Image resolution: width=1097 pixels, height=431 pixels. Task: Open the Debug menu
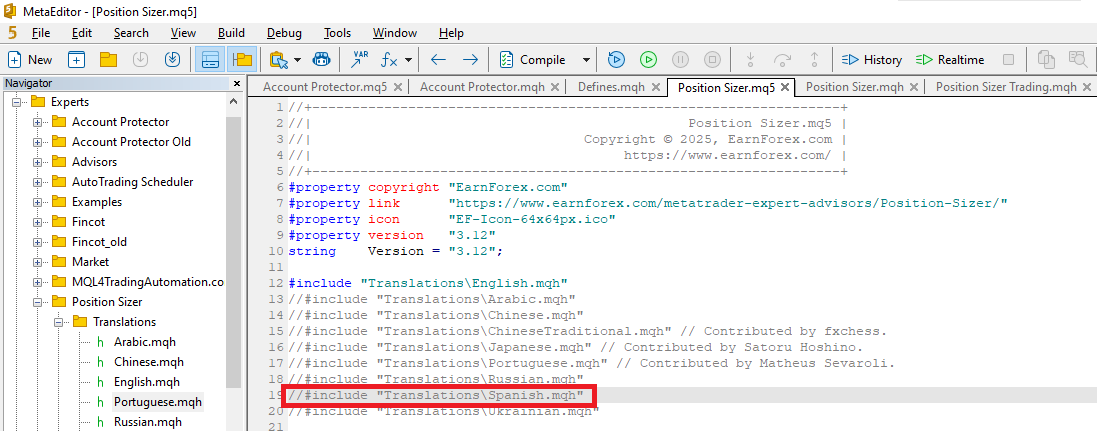point(284,33)
